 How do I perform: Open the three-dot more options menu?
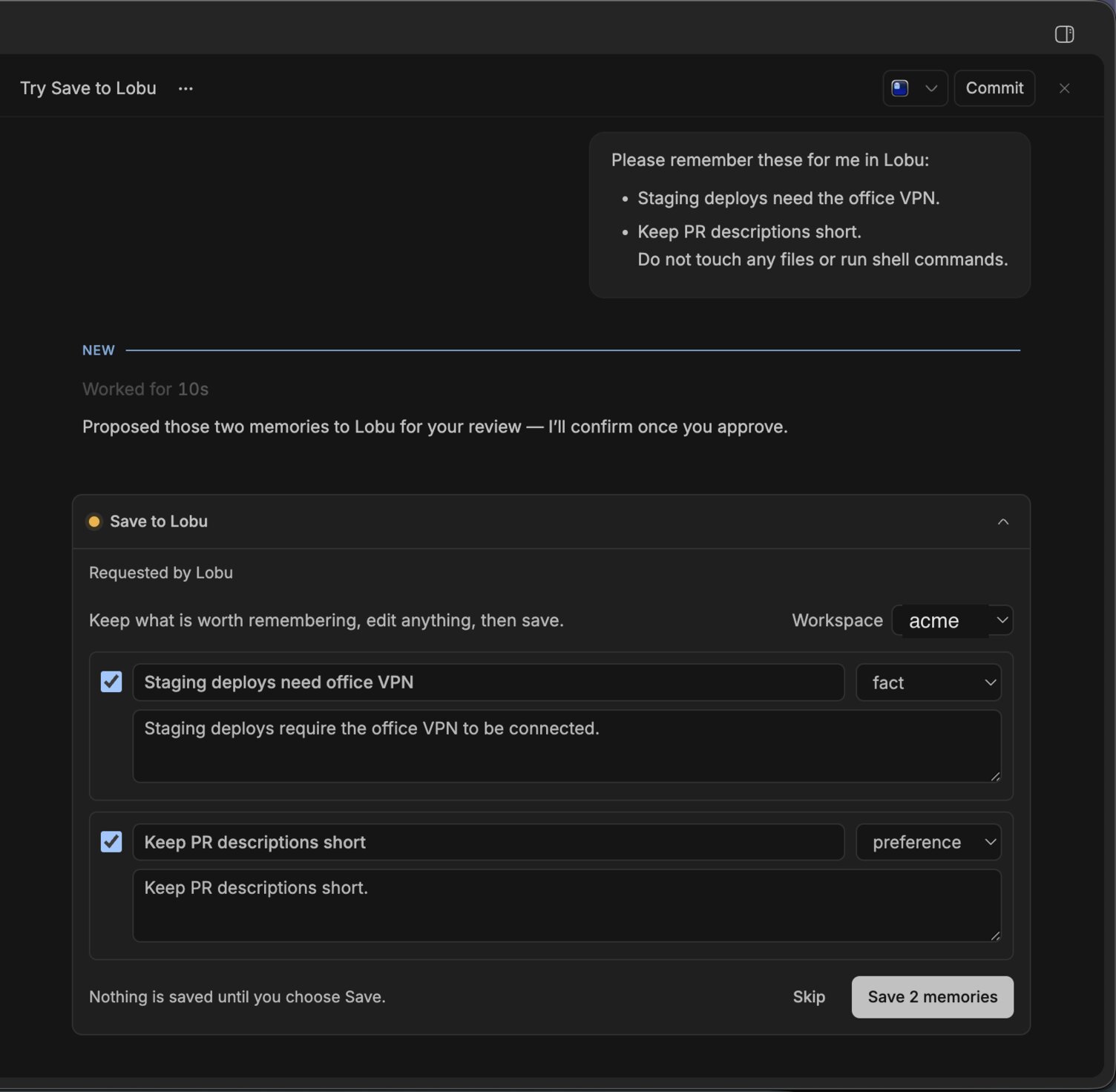(186, 88)
